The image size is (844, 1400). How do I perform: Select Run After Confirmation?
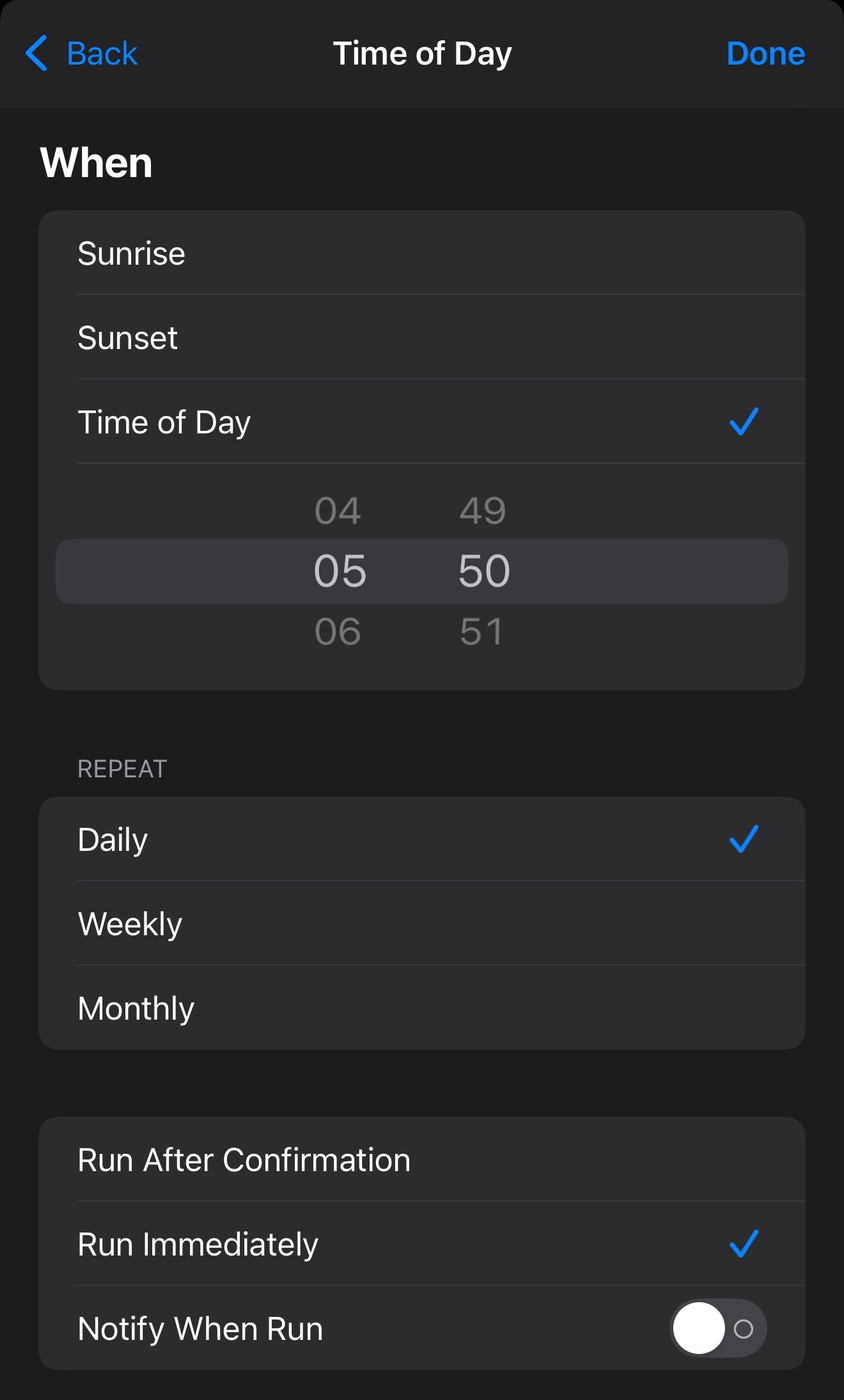pos(244,1160)
